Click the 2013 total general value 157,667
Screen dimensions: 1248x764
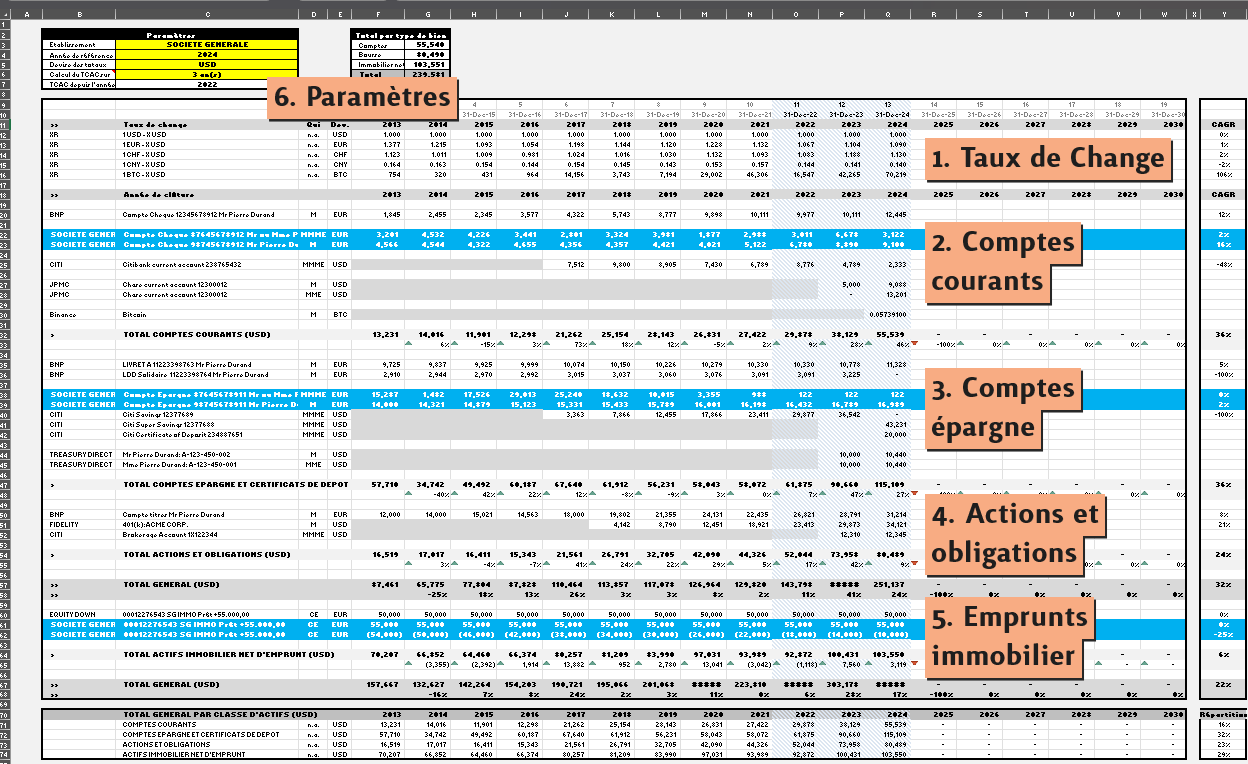379,684
